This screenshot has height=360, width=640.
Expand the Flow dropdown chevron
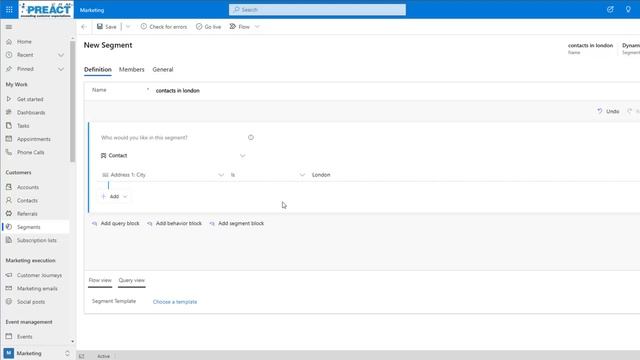tap(257, 27)
